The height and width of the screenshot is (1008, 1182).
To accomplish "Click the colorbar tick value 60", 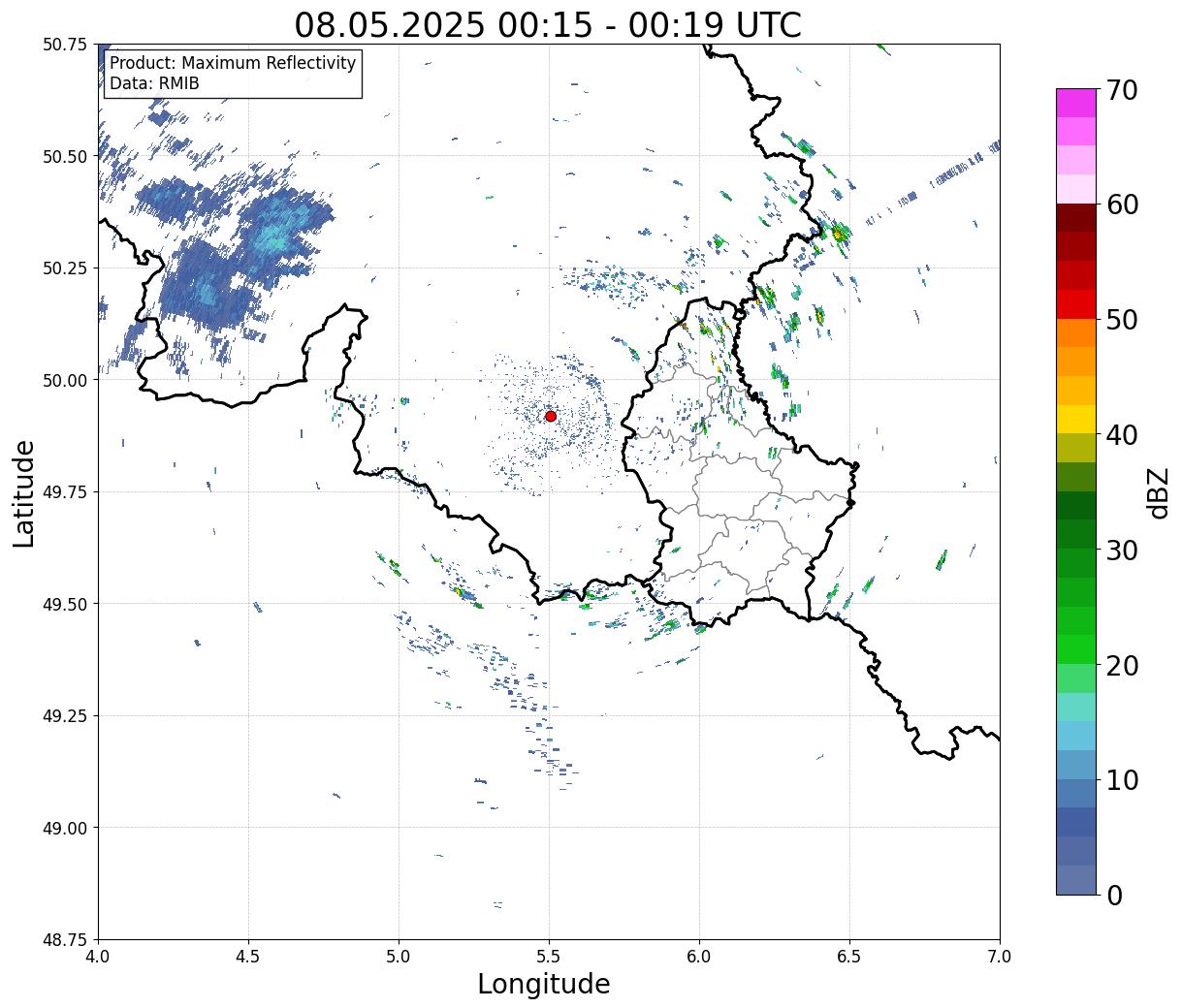I will [1121, 205].
